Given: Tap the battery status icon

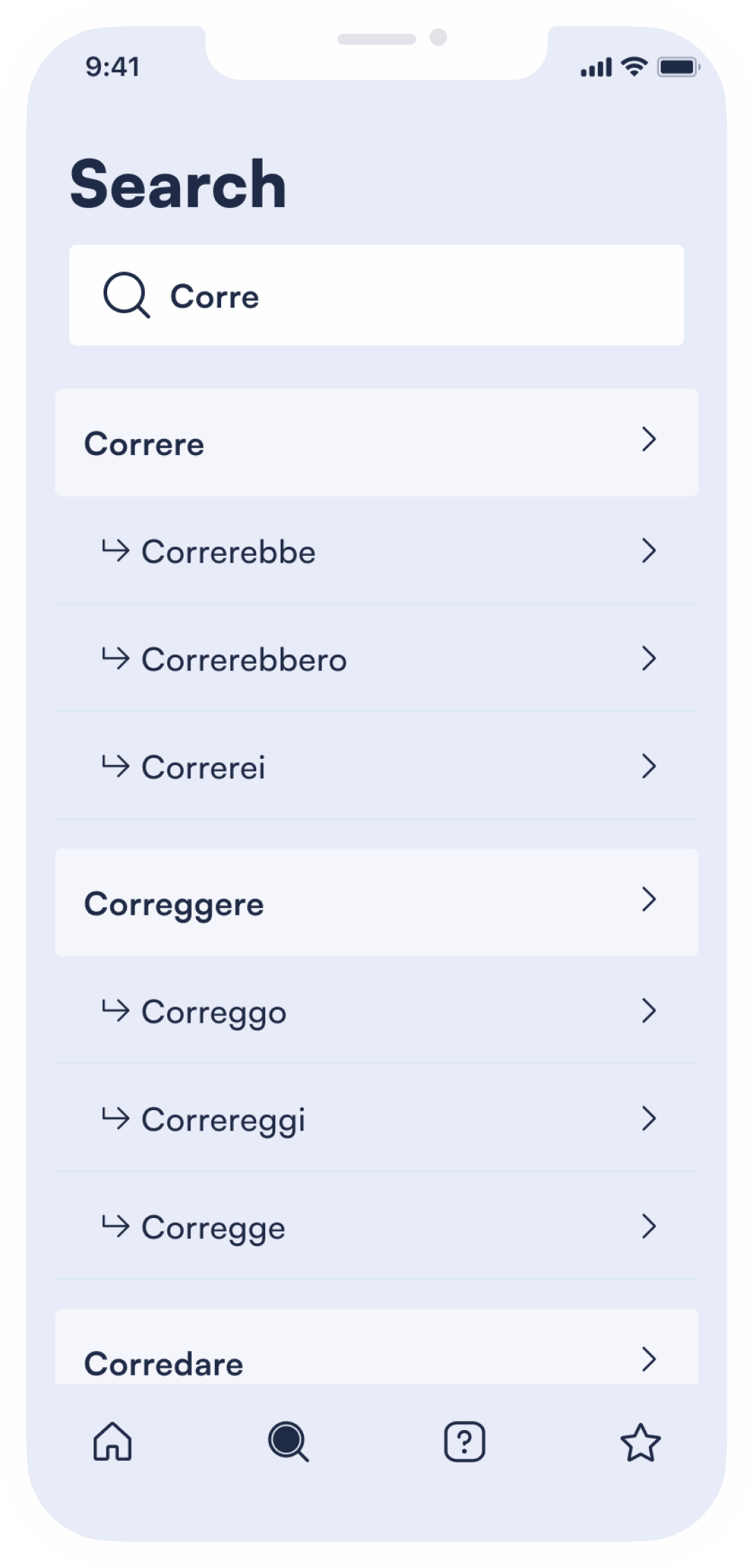Looking at the screenshot, I should click(678, 67).
